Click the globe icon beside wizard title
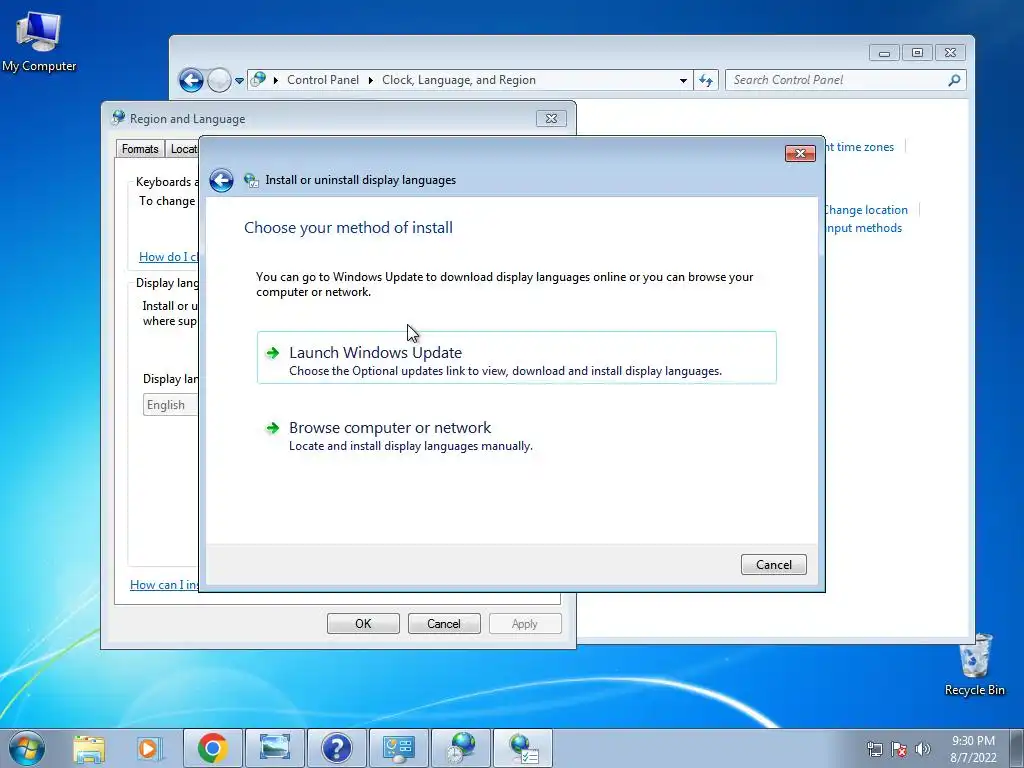The height and width of the screenshot is (768, 1024). tap(251, 180)
